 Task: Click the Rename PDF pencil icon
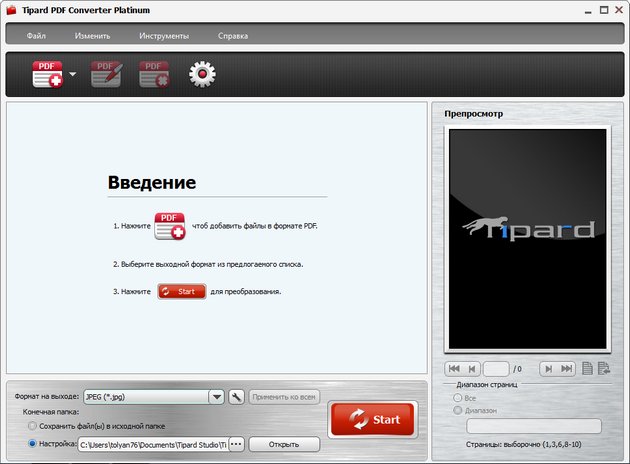coord(106,74)
